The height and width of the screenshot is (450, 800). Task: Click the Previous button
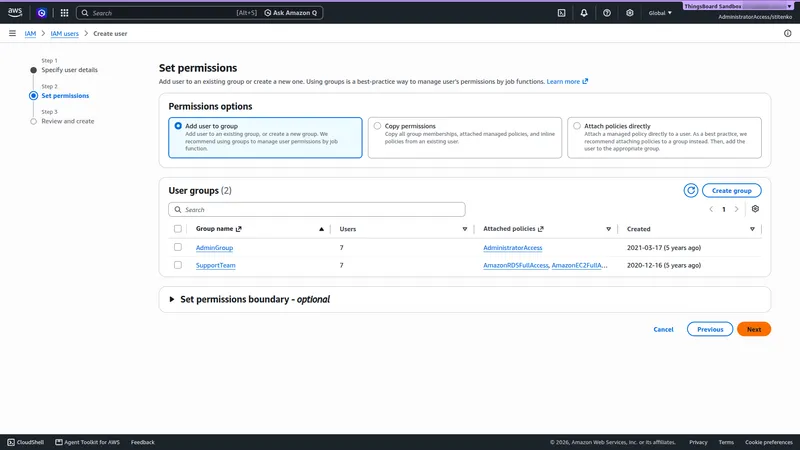(x=710, y=329)
